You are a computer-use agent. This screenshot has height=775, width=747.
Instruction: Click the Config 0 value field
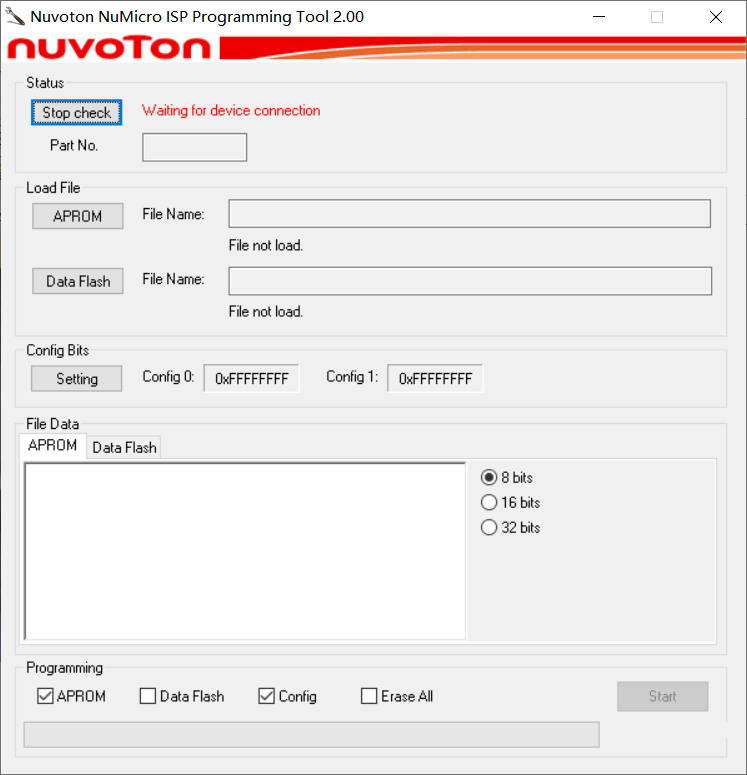tap(251, 379)
